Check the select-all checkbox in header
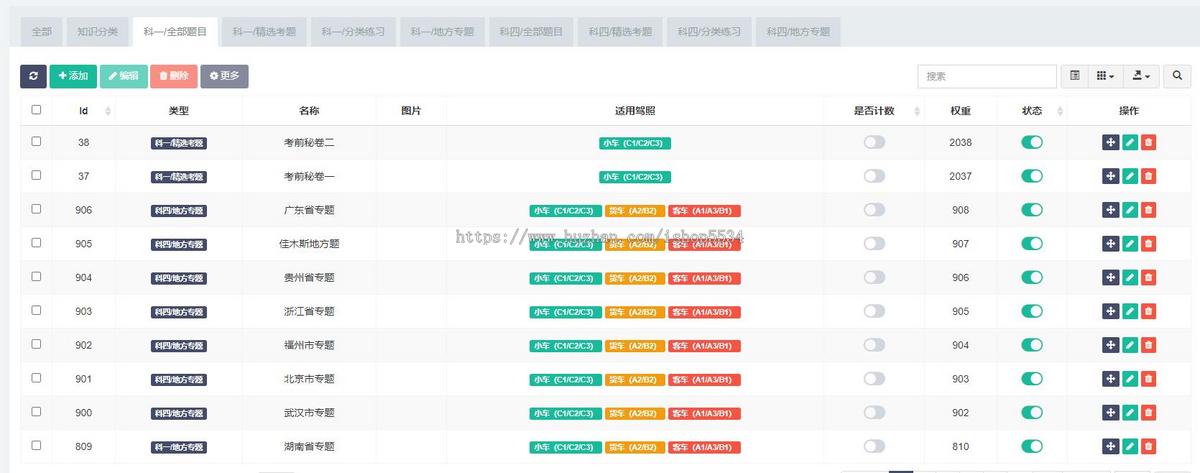The height and width of the screenshot is (473, 1200). tap(36, 110)
